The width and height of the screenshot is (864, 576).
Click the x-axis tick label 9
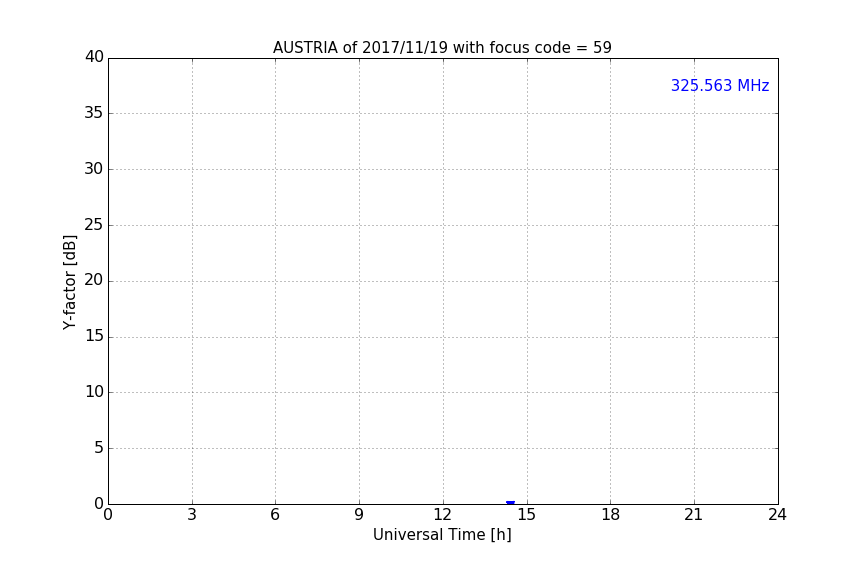[x=359, y=515]
